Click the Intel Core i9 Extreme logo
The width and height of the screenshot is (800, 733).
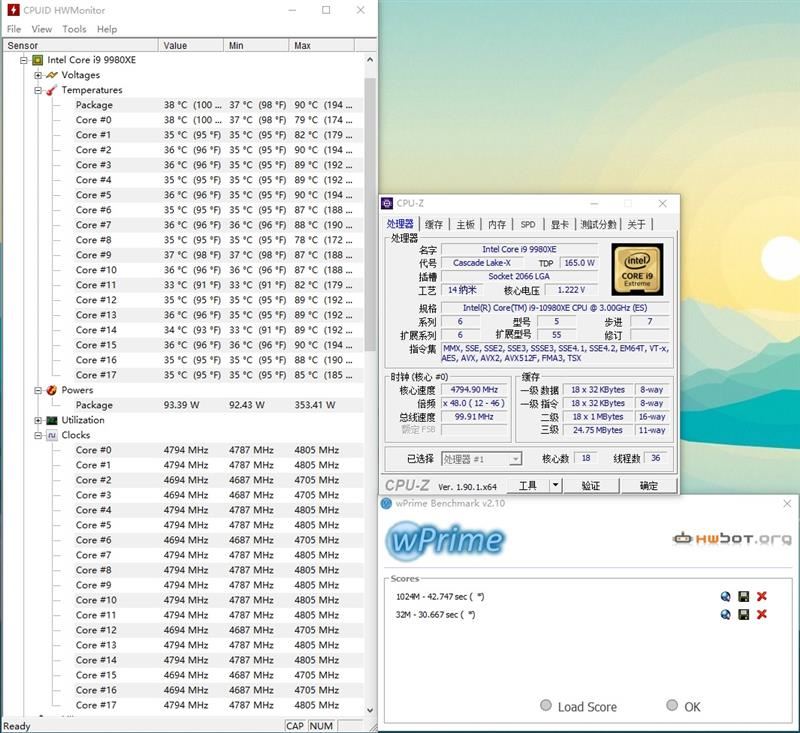coord(637,269)
